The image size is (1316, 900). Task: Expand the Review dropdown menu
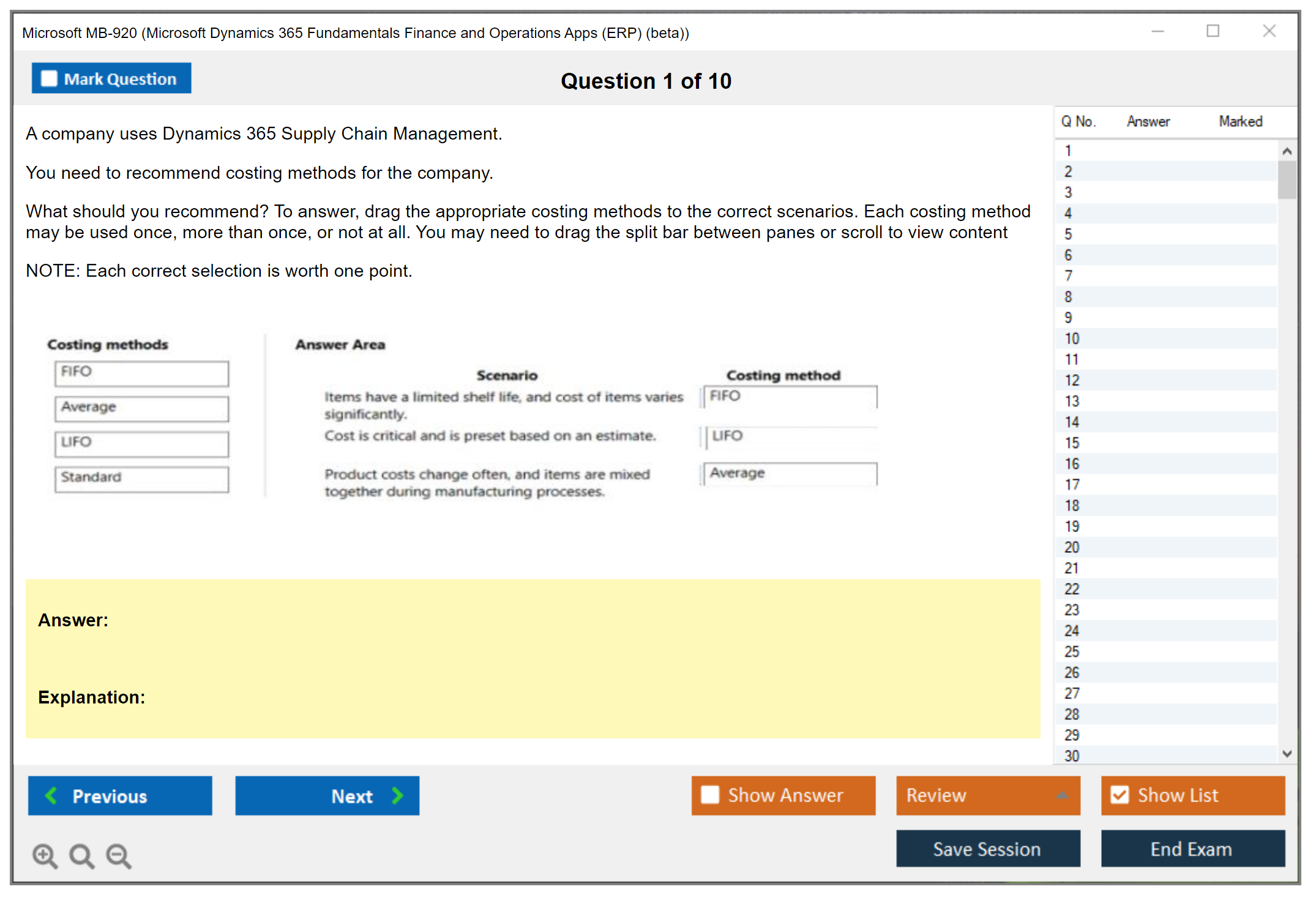pyautogui.click(x=1062, y=795)
